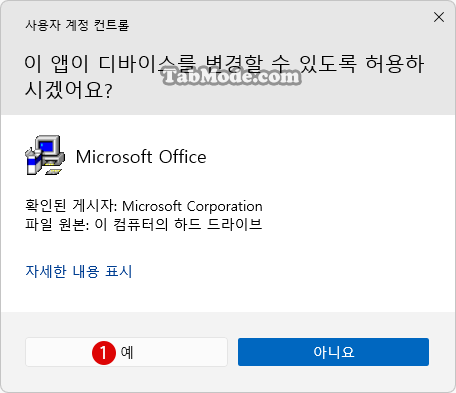
Task: Click the red number 1 marker
Action: (104, 352)
